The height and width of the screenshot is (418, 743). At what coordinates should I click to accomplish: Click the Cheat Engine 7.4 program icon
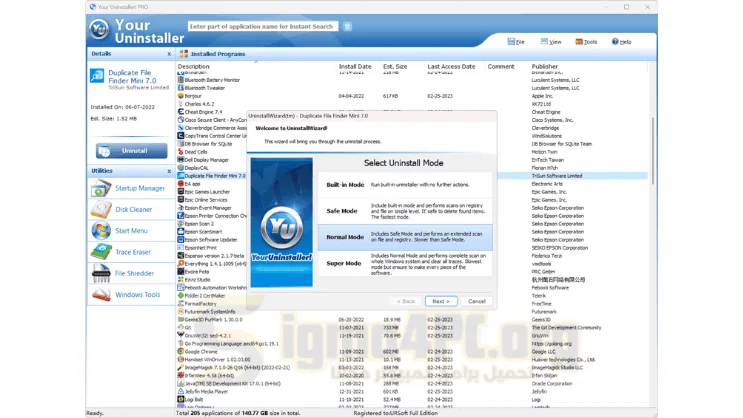[181, 112]
